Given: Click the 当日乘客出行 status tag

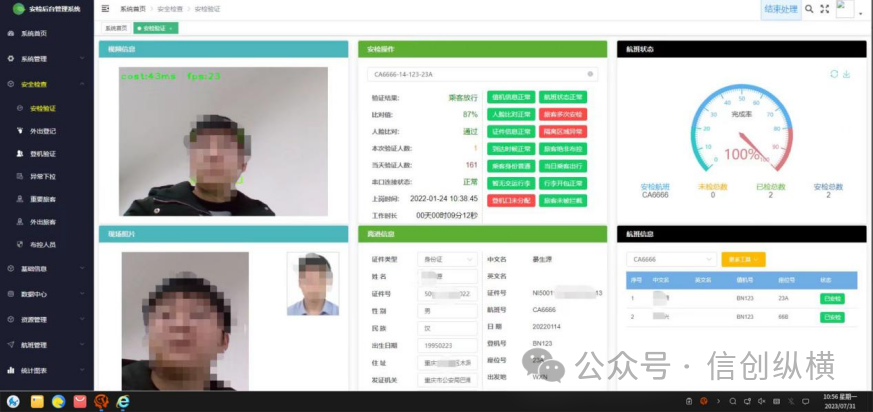Looking at the screenshot, I should (x=563, y=166).
